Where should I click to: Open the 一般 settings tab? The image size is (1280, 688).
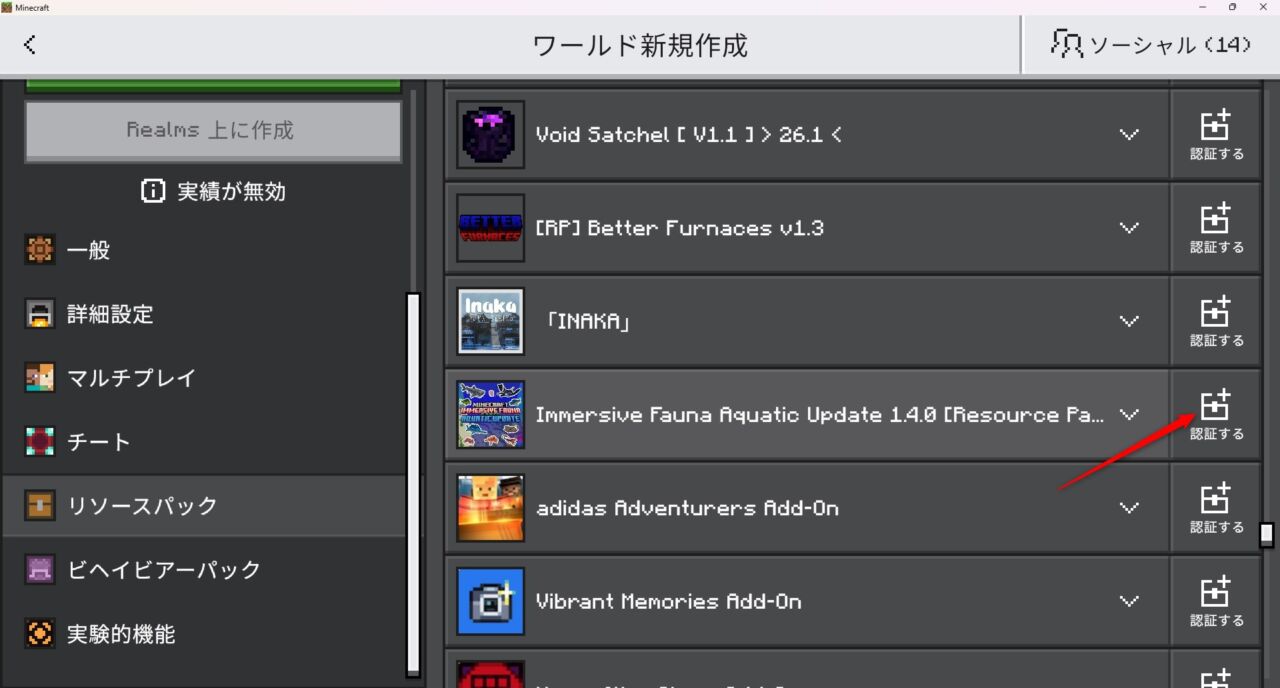pyautogui.click(x=205, y=250)
